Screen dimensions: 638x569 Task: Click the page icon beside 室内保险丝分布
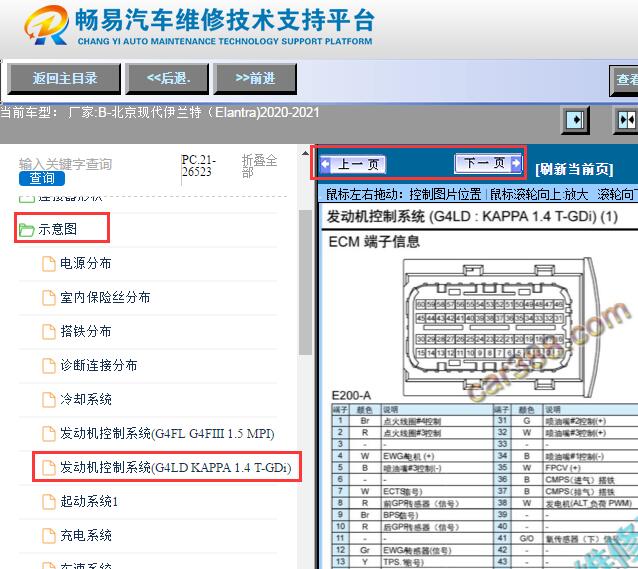pyautogui.click(x=49, y=298)
